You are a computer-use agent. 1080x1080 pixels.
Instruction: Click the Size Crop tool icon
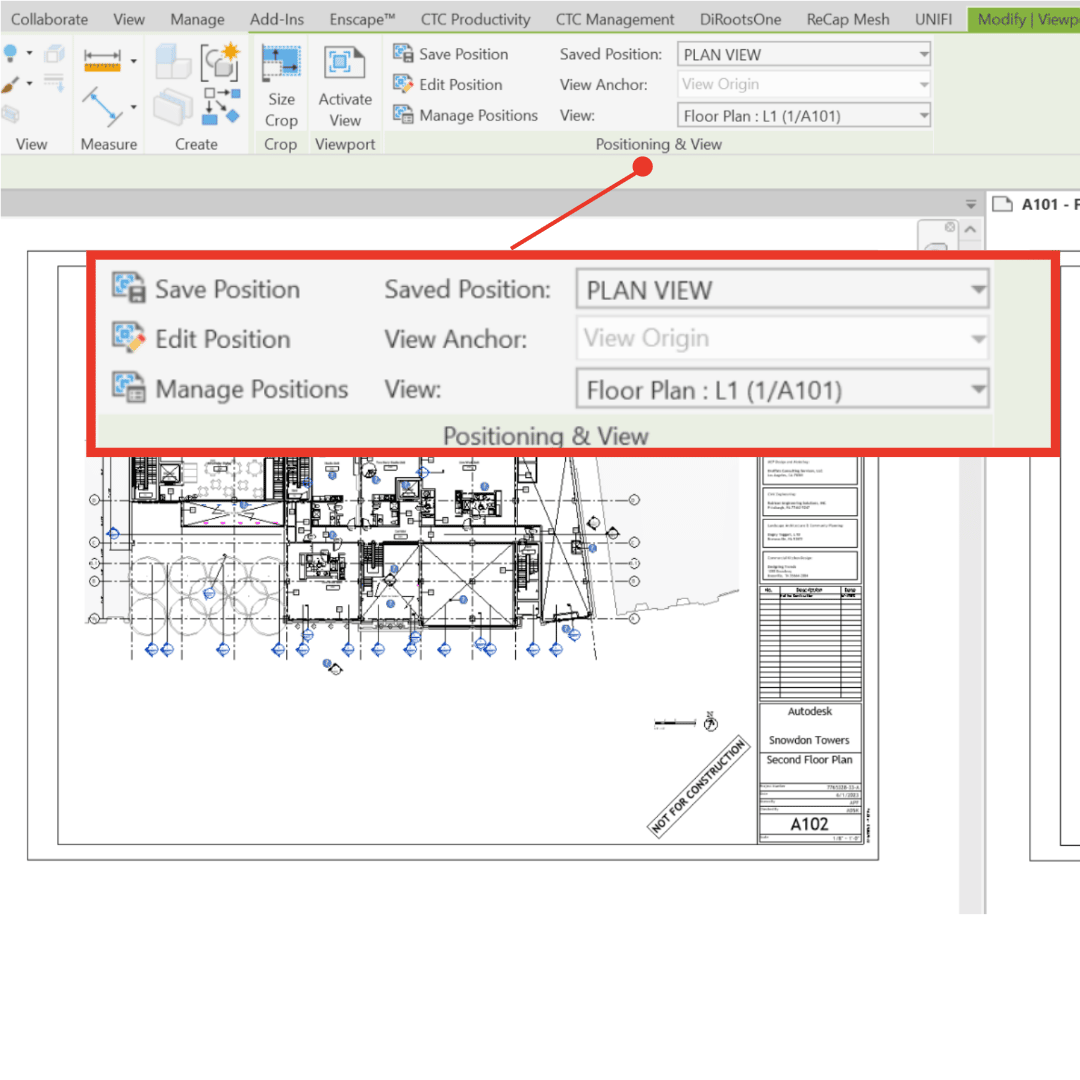click(x=281, y=64)
